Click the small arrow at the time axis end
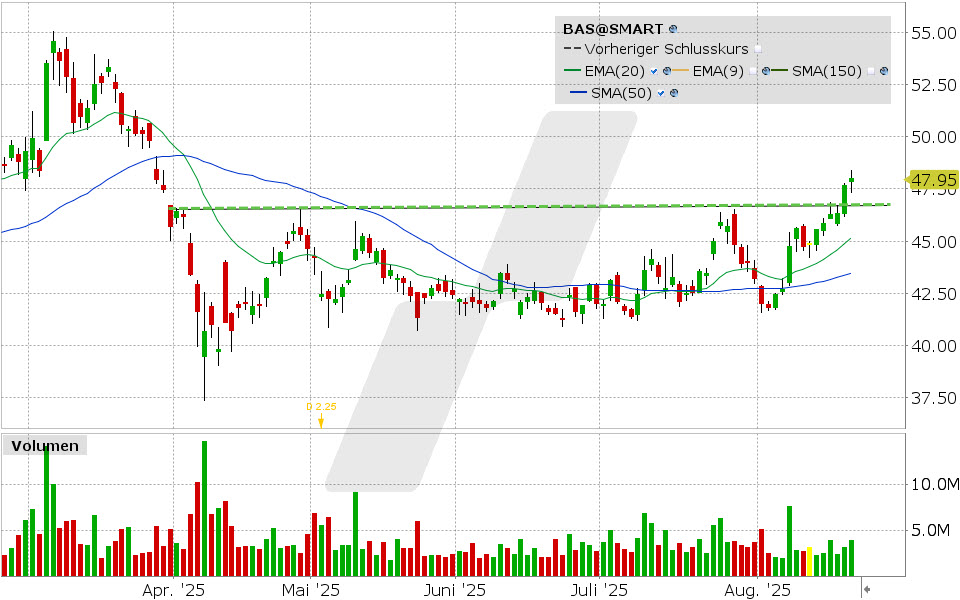This screenshot has width=960, height=600. pos(866,590)
